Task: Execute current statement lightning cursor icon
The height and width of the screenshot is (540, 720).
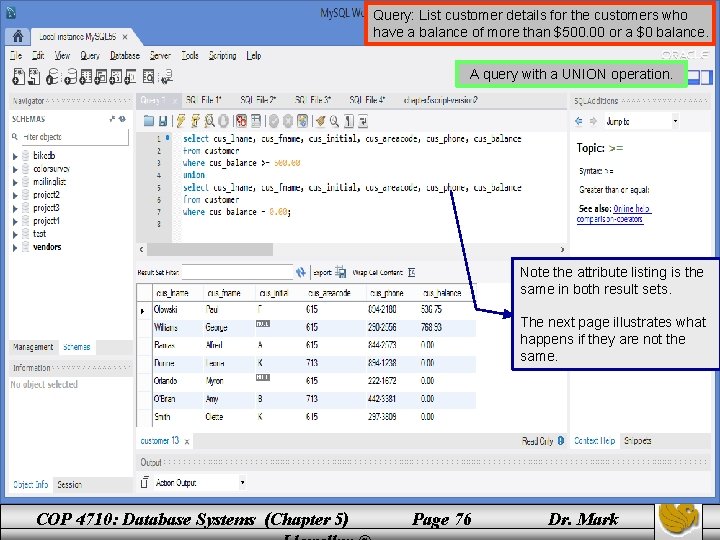Action: point(195,121)
